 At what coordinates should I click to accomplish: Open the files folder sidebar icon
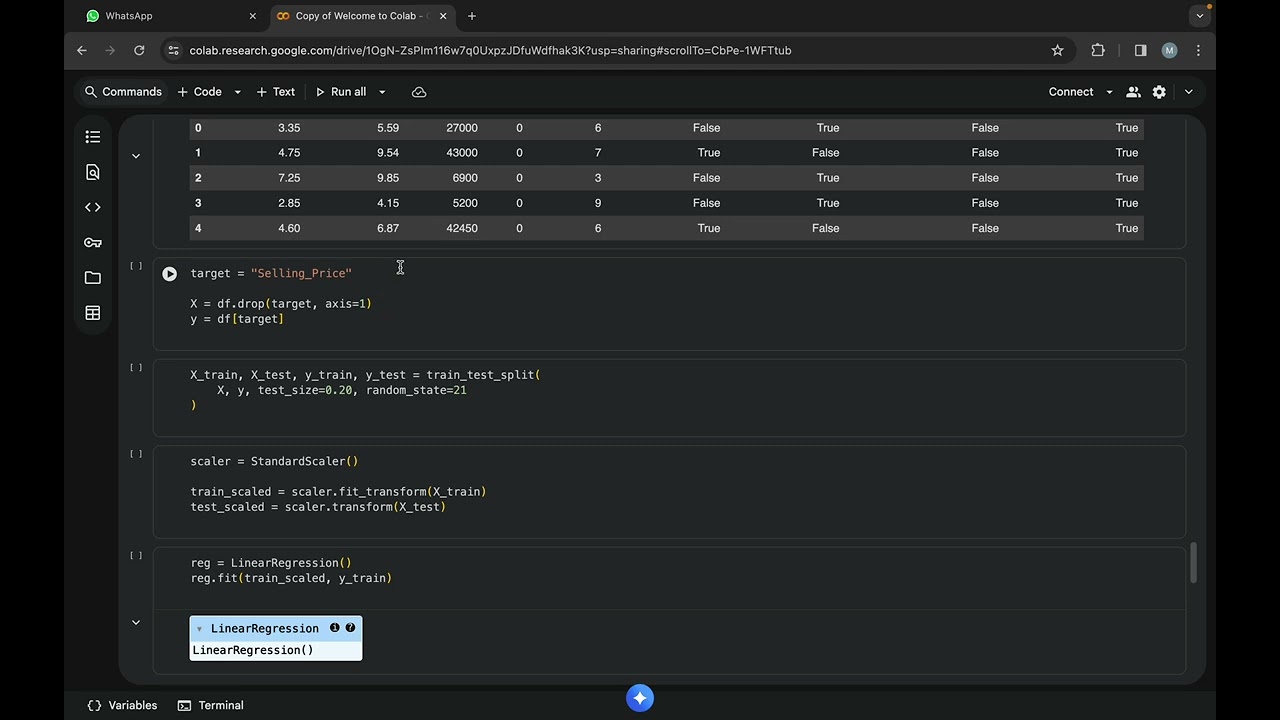(93, 278)
